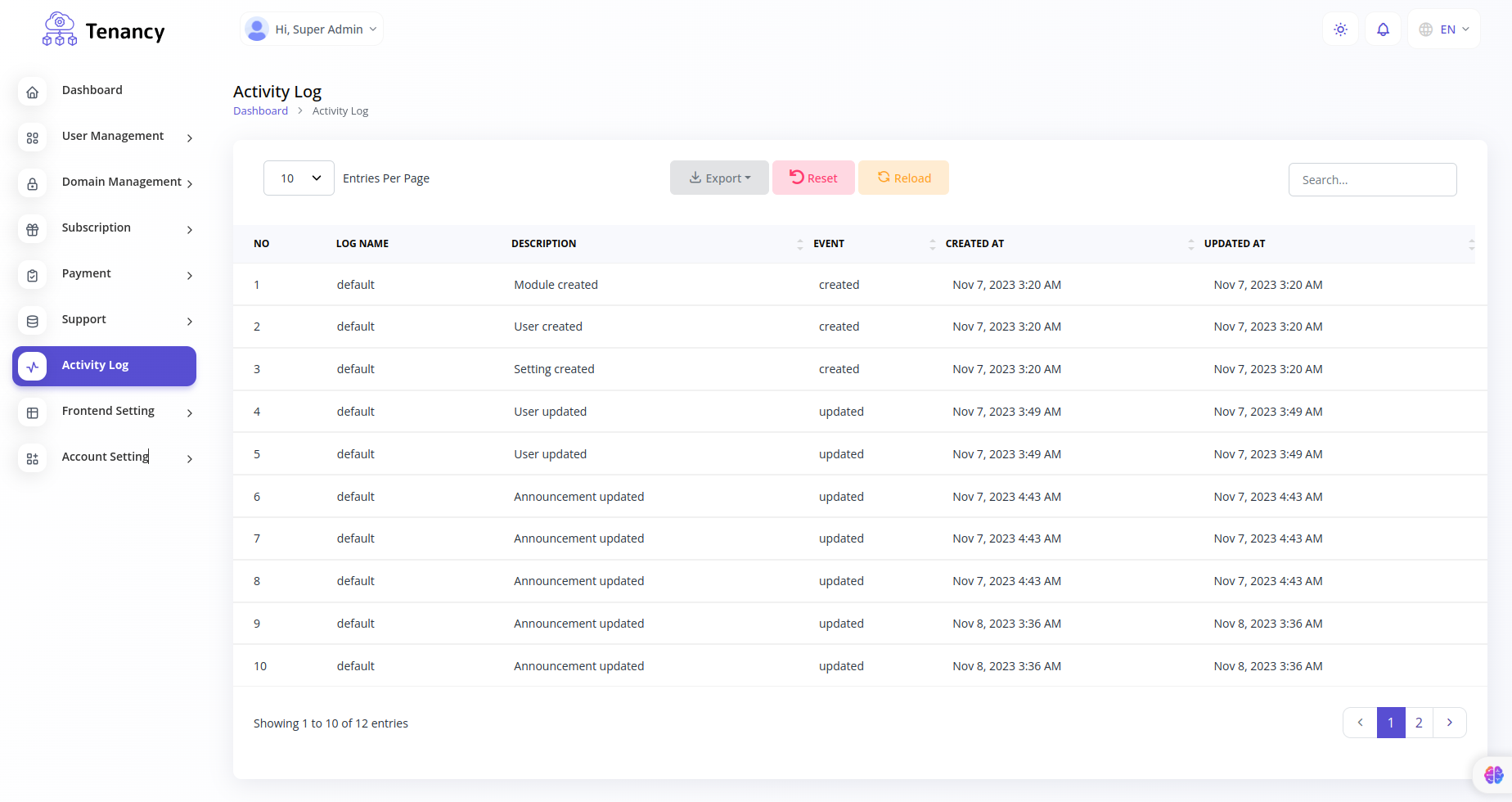Open the notifications bell icon
Image resolution: width=1512 pixels, height=802 pixels.
1383,29
